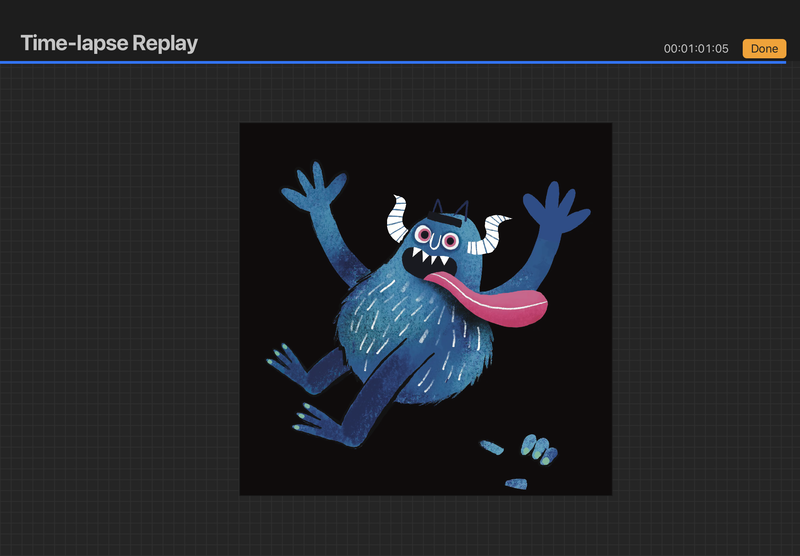Tap the monster's right white horn

(x=494, y=232)
